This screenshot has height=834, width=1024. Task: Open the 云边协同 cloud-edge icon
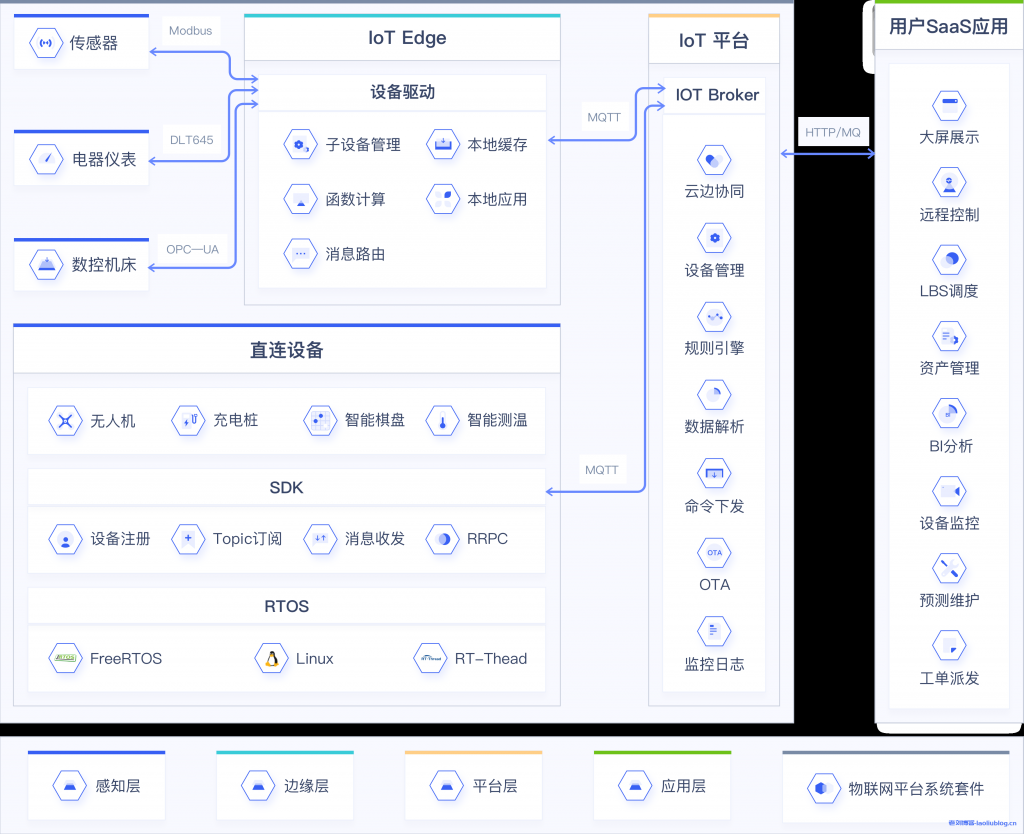tap(713, 158)
